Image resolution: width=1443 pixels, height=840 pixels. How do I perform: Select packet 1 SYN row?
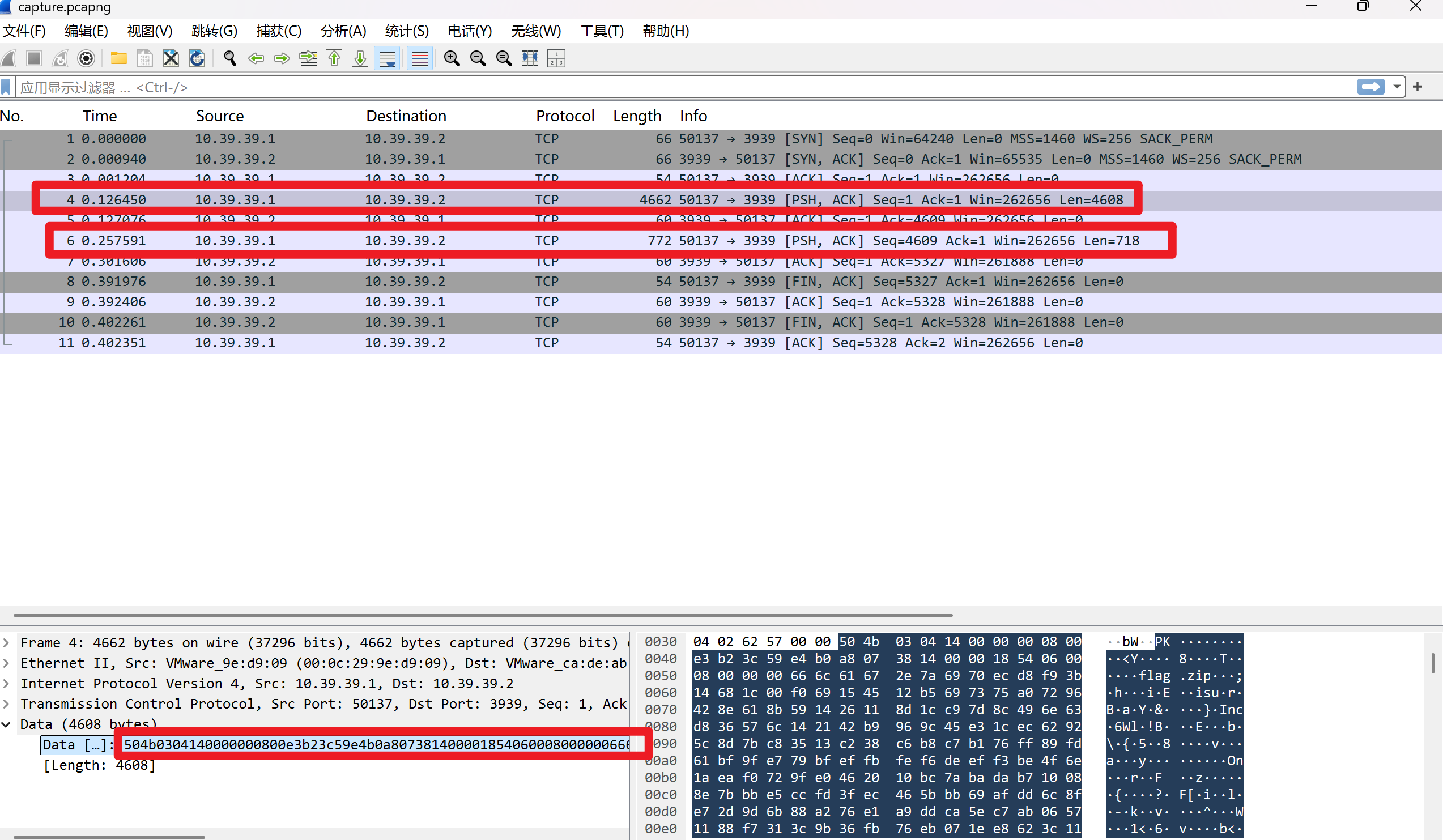(721, 139)
